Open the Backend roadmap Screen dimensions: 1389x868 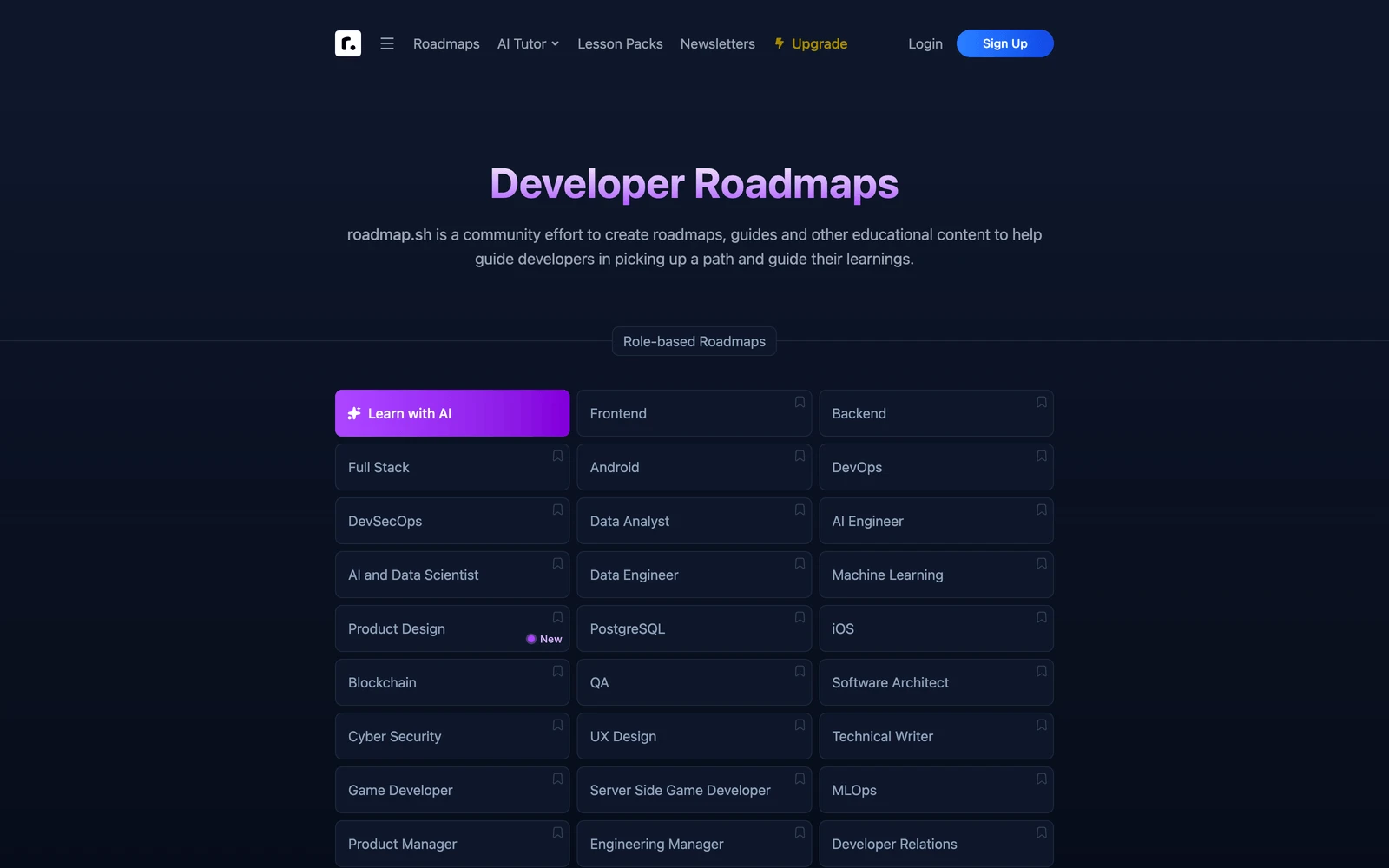pyautogui.click(x=936, y=413)
